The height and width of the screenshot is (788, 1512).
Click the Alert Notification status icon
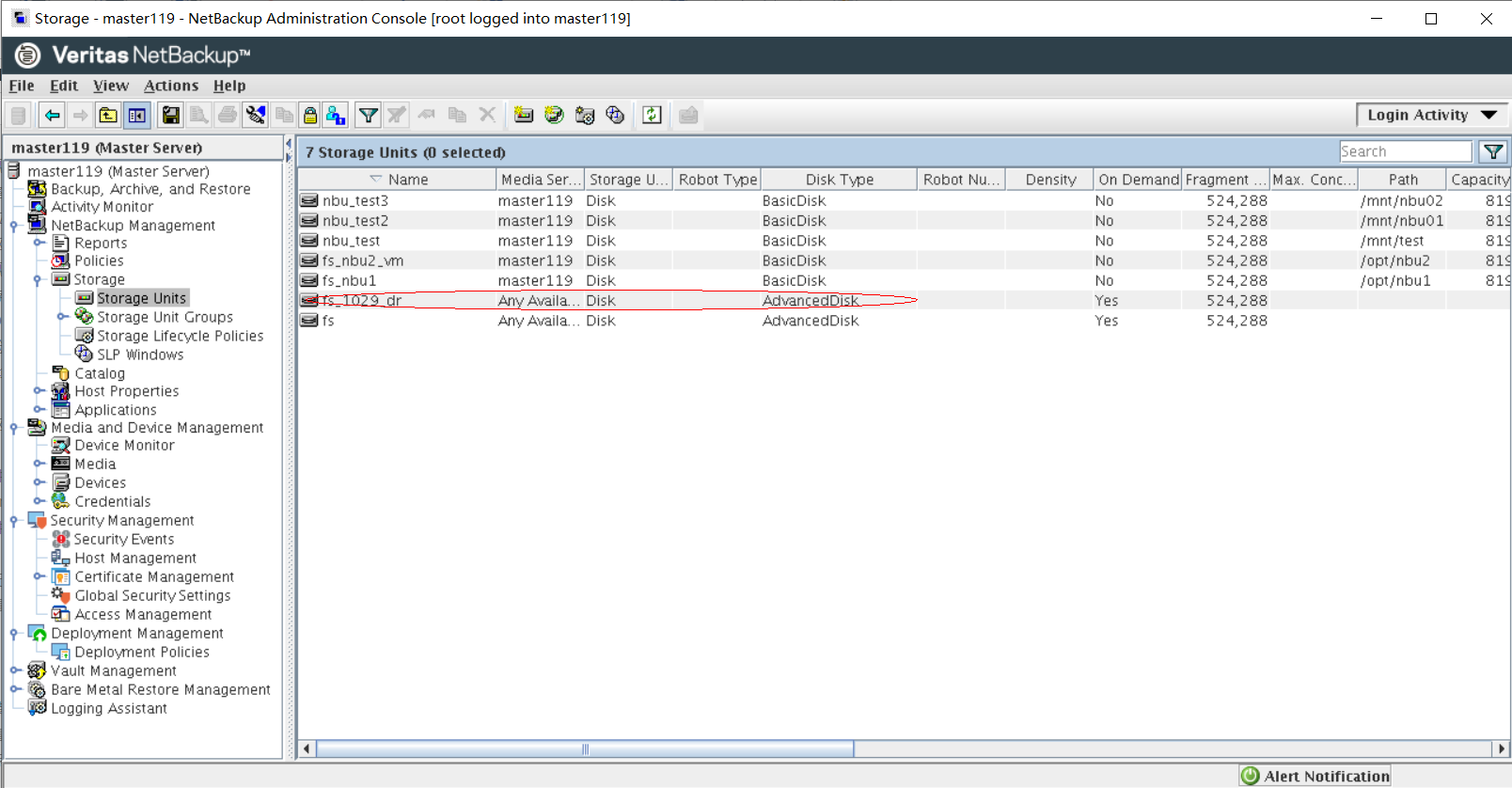(1250, 776)
